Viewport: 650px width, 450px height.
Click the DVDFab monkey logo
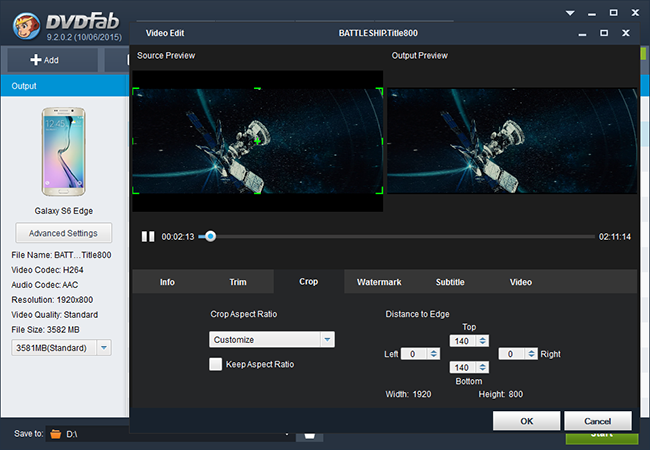pyautogui.click(x=27, y=26)
